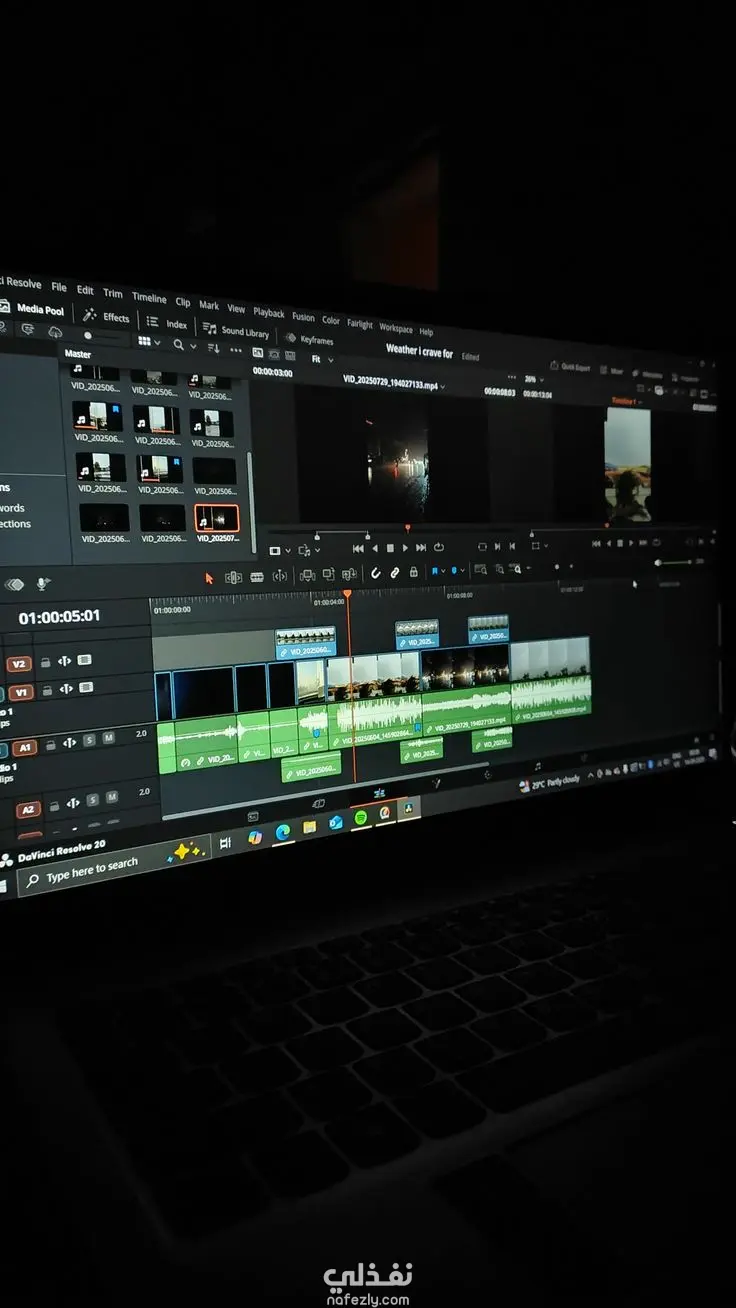Go to first frame in source viewer
Screen dimensions: 736x1308
pyautogui.click(x=358, y=548)
